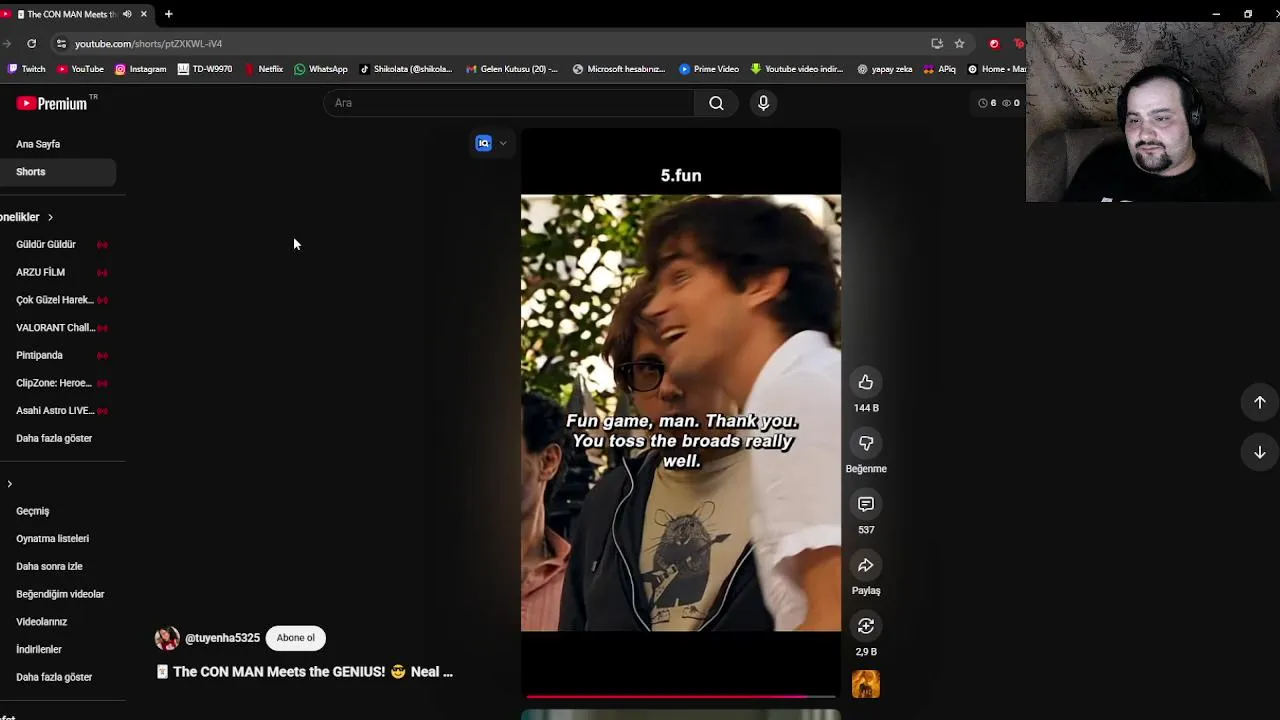The image size is (1280, 720).
Task: Open the Gelen Kutusu Gmail bookmark
Action: (x=512, y=69)
